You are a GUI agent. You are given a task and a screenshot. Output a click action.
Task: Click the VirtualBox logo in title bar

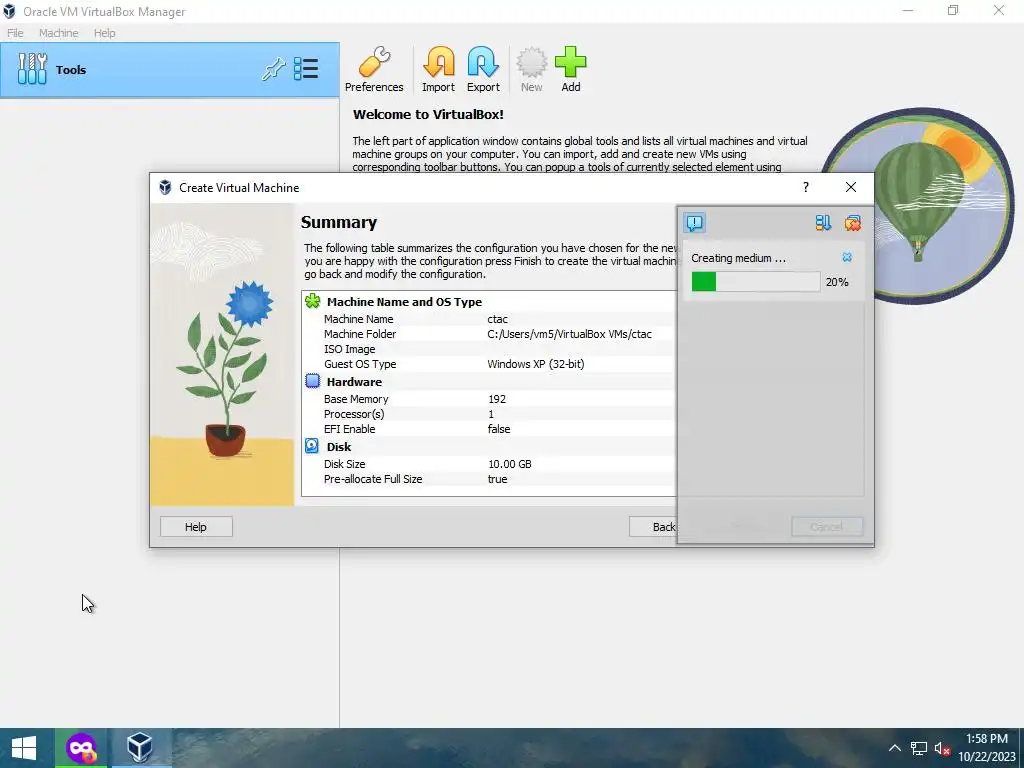tap(9, 11)
